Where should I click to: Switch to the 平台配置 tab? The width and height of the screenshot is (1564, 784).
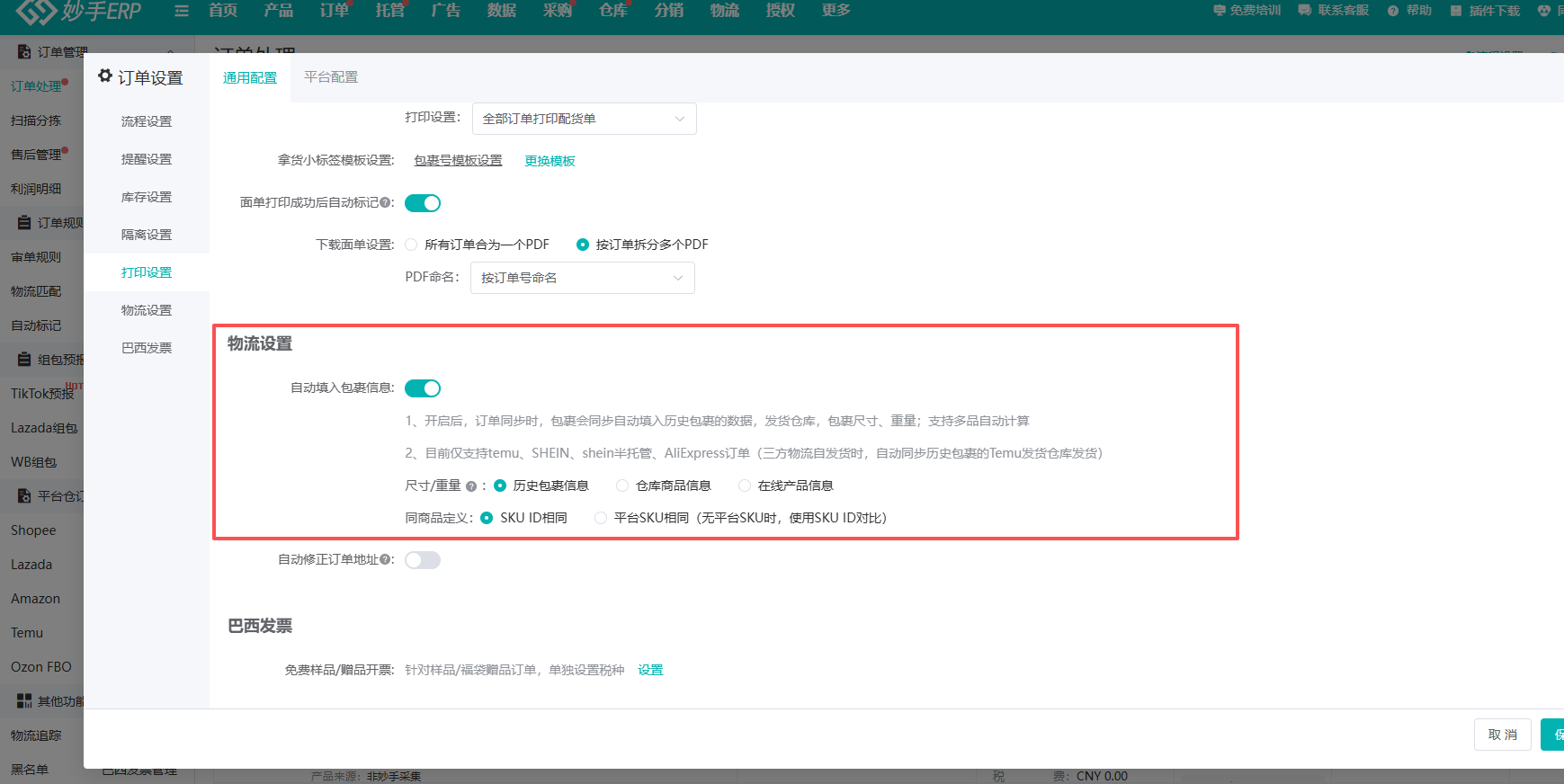click(331, 77)
